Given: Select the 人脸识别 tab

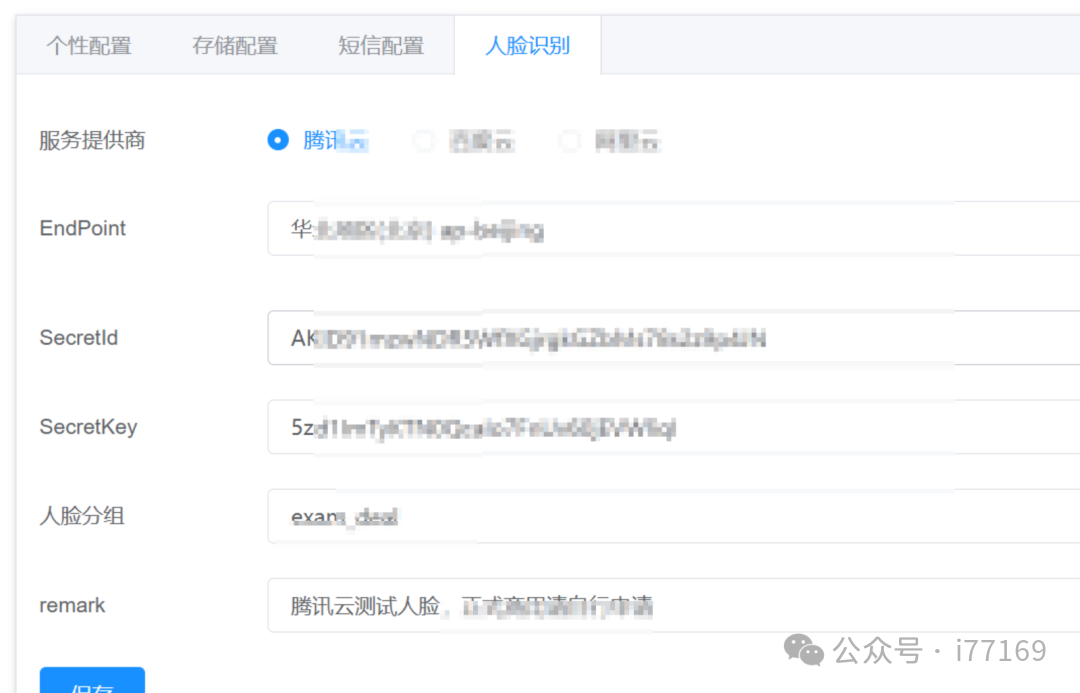Looking at the screenshot, I should point(527,44).
